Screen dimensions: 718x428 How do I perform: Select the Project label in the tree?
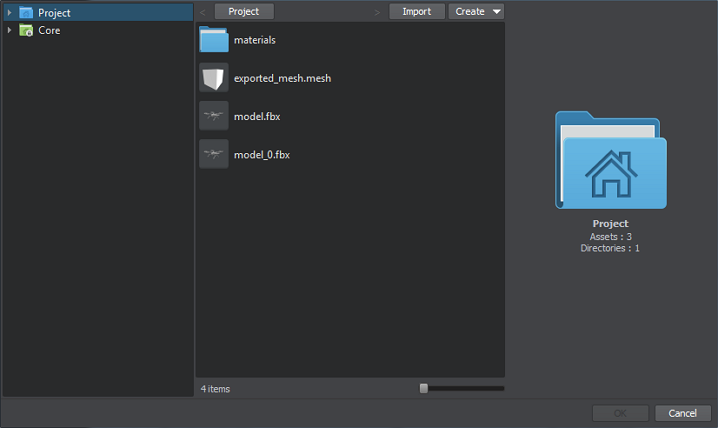(x=54, y=13)
